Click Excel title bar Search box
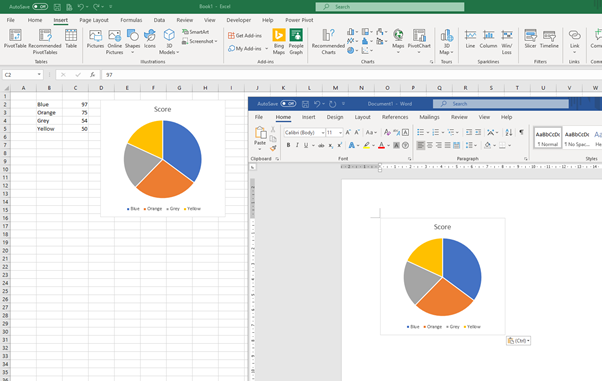602x381 pixels. [390, 7]
